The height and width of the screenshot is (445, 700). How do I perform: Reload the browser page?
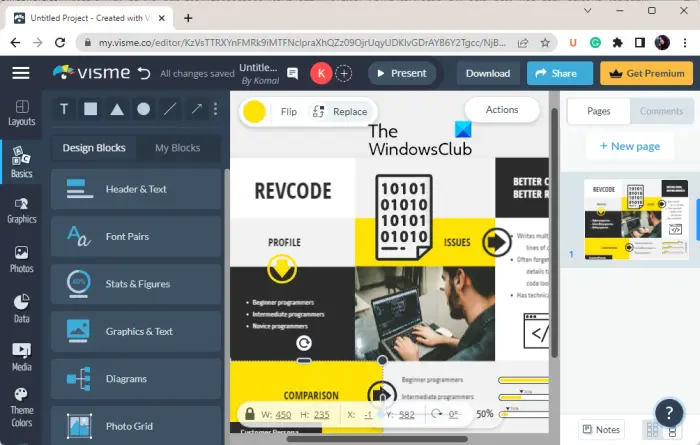point(60,43)
